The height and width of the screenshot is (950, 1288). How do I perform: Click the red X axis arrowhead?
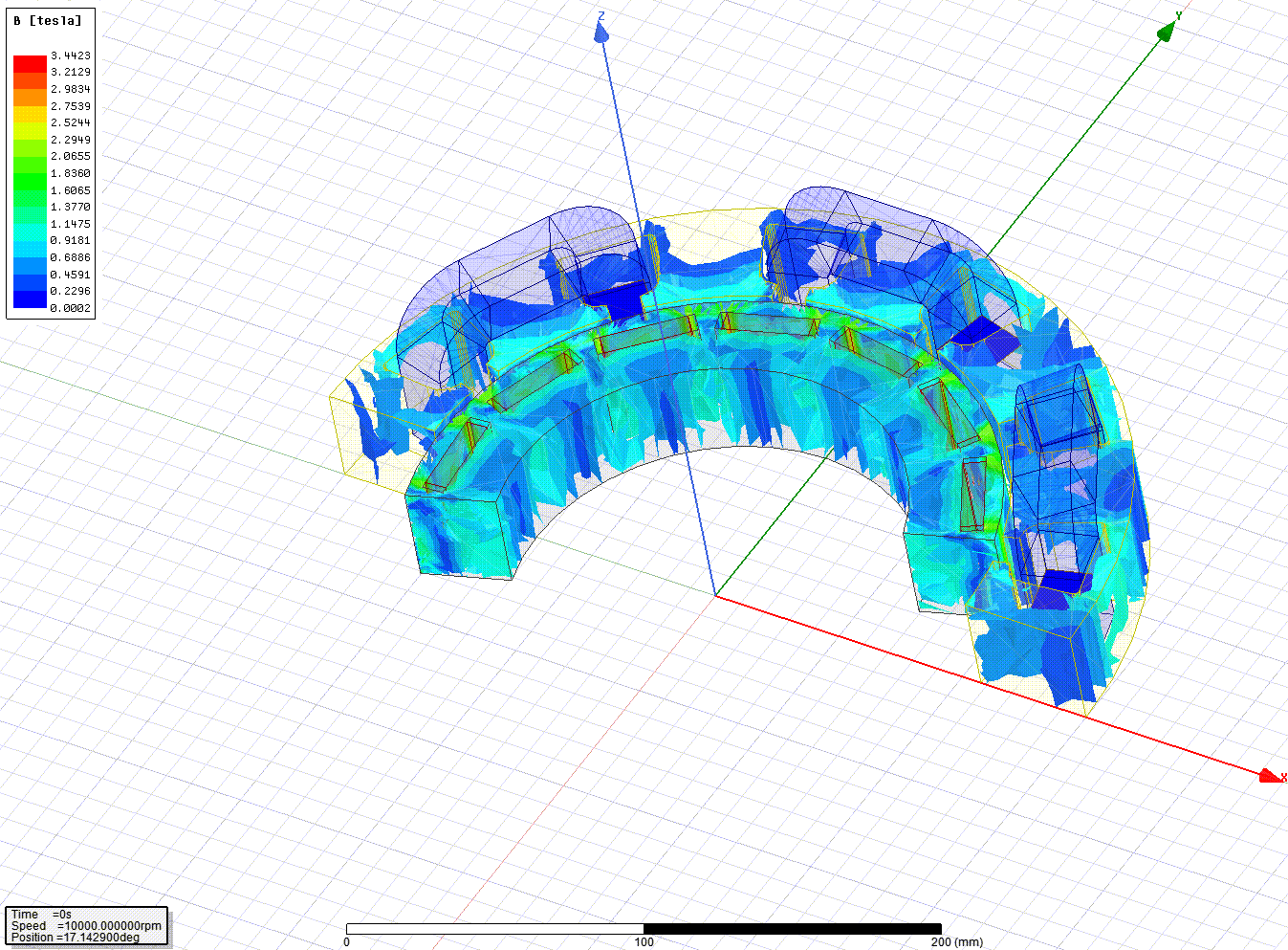point(1271,775)
